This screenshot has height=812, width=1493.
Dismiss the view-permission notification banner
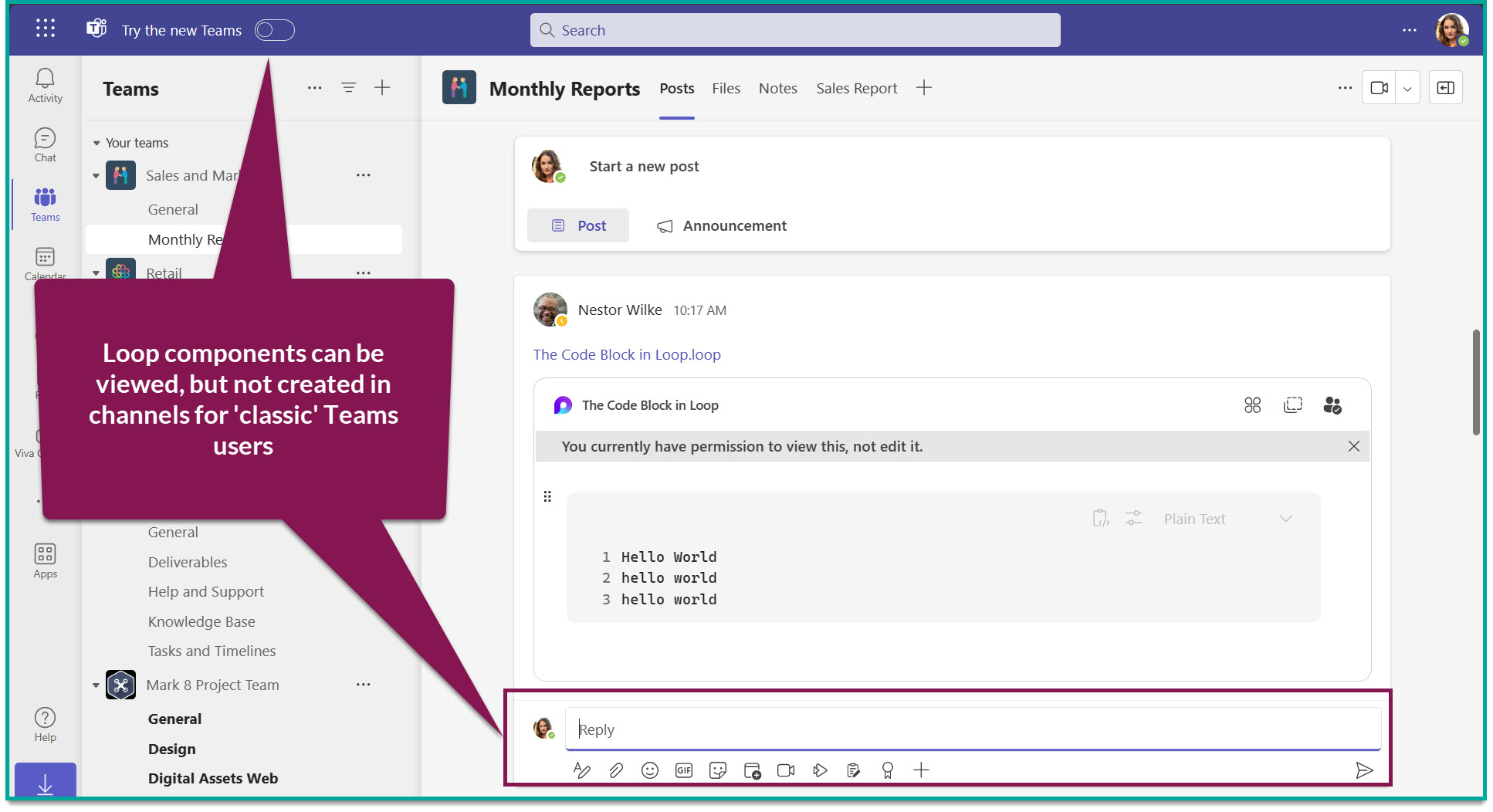click(1353, 446)
